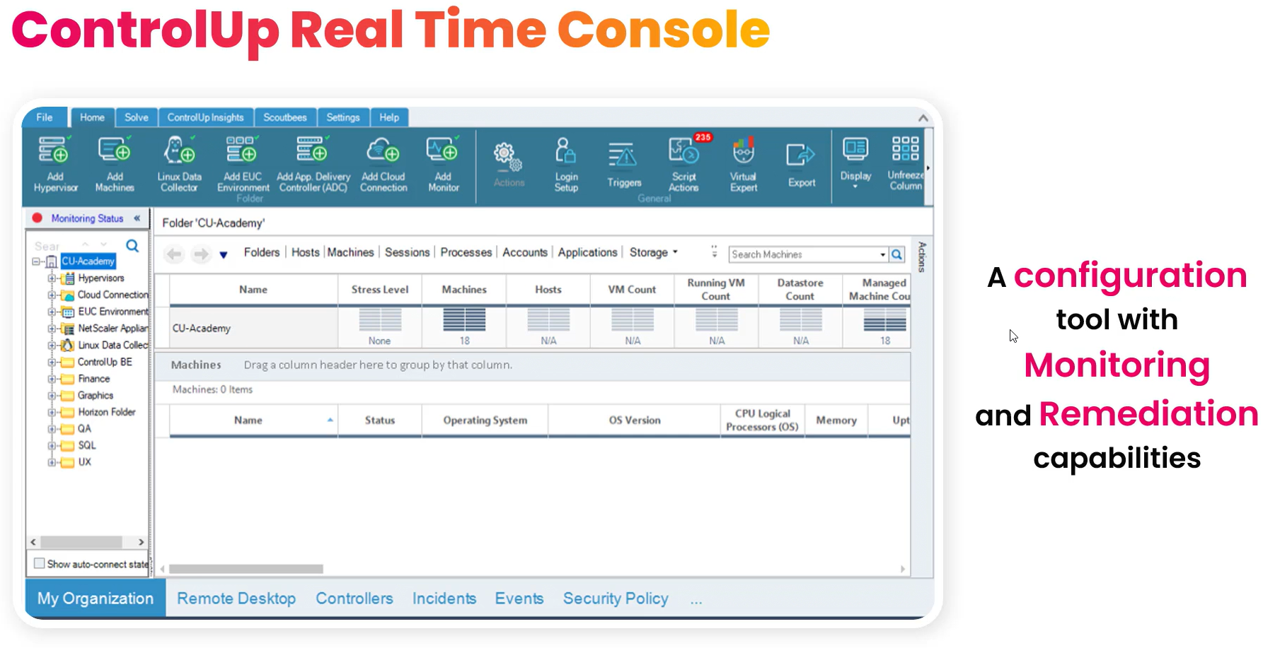Navigate back with the left arrow

coord(174,254)
